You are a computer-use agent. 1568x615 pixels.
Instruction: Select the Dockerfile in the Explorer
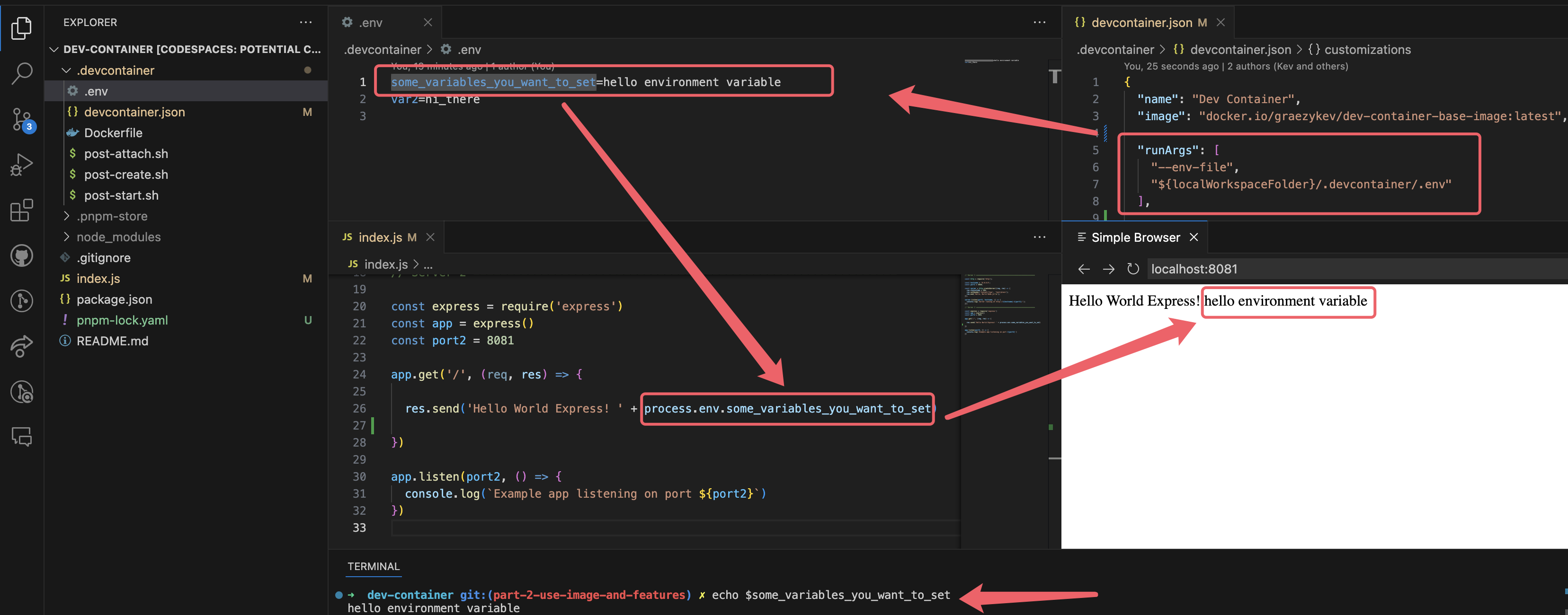113,132
